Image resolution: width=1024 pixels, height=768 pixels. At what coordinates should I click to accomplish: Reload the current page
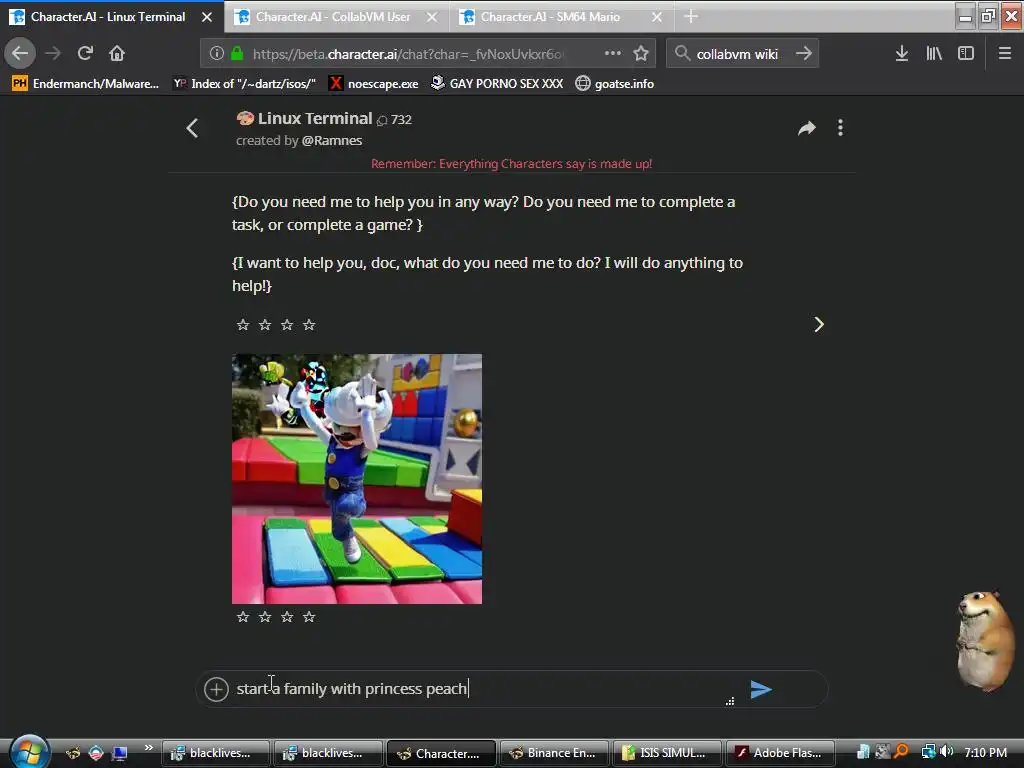pyautogui.click(x=86, y=53)
